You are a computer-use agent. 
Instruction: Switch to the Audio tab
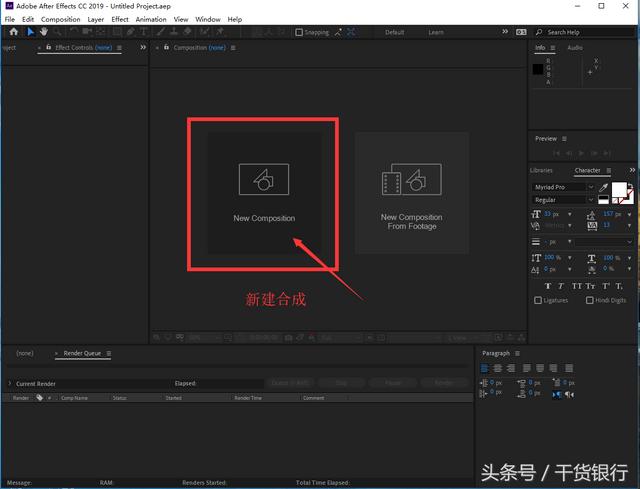tap(575, 48)
